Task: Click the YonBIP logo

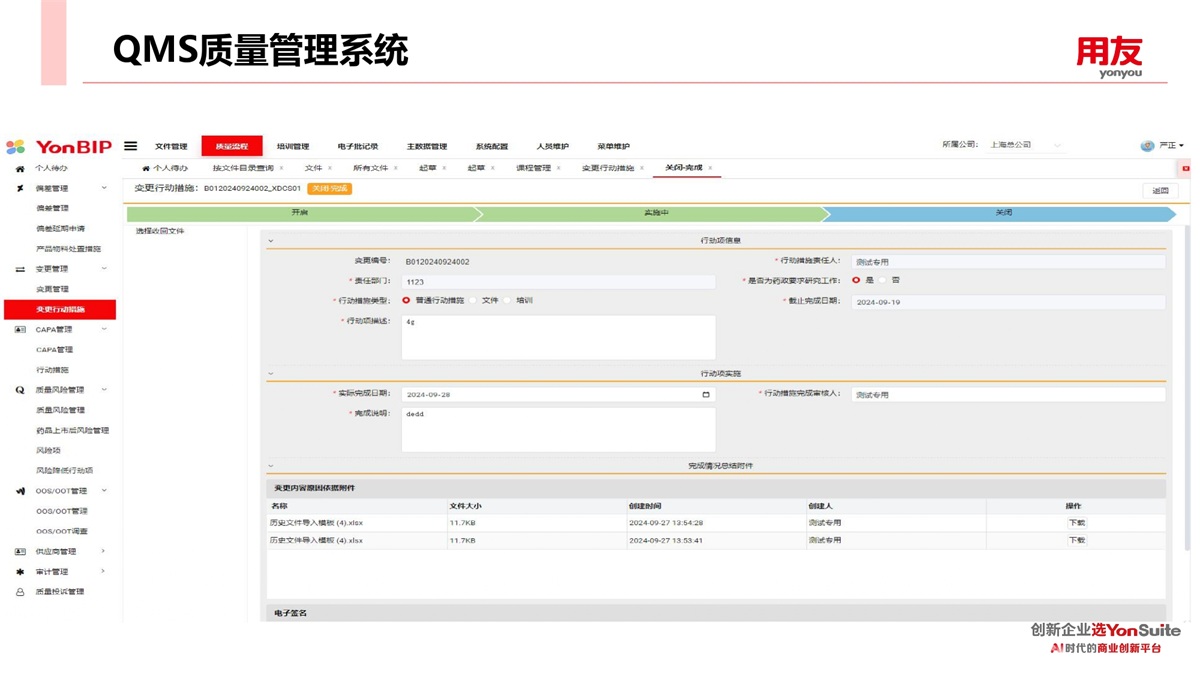Action: (60, 147)
